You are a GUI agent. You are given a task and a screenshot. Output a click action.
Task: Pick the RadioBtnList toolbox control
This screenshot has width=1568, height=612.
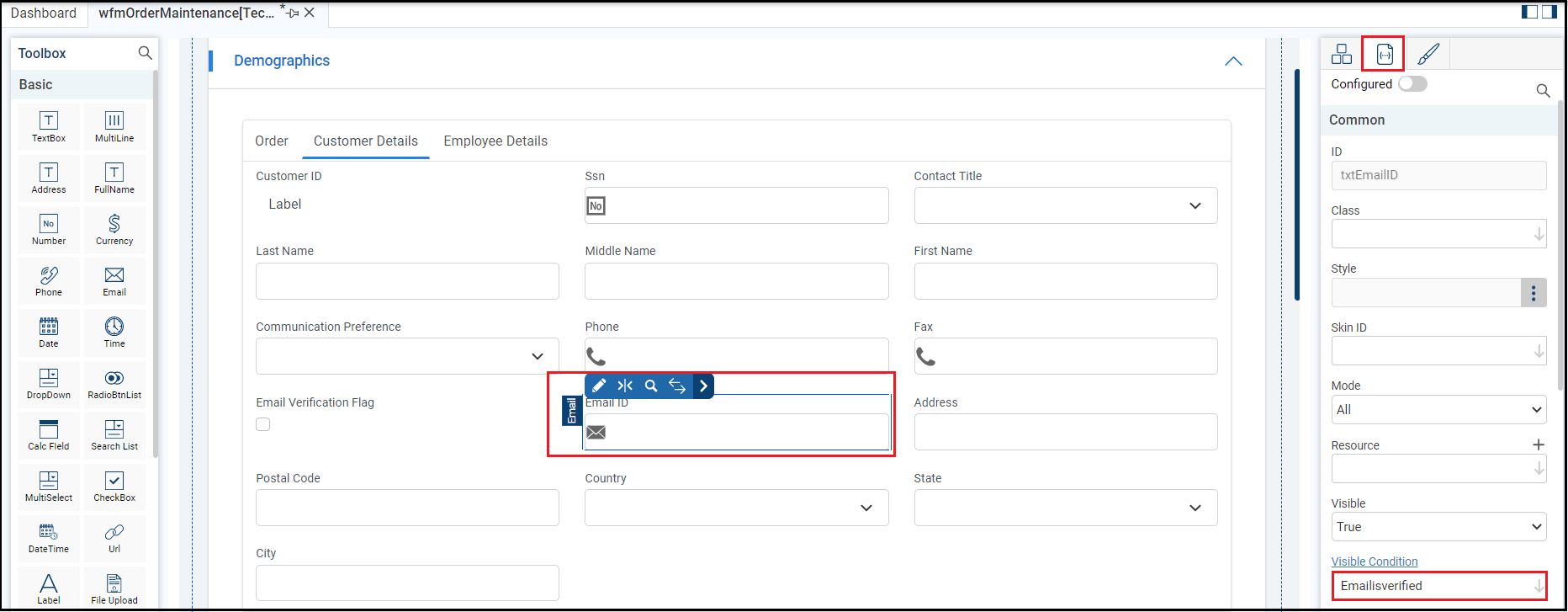click(114, 383)
